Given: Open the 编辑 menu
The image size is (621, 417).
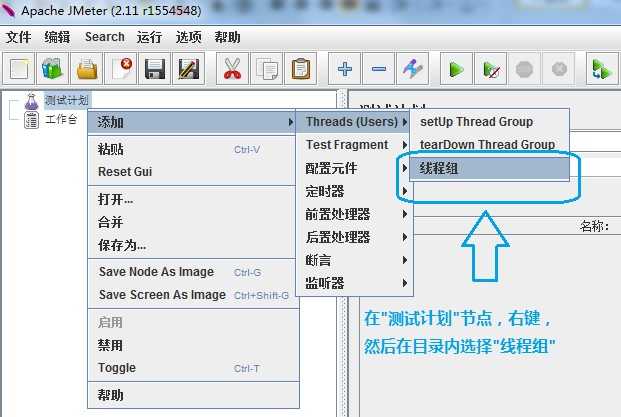Looking at the screenshot, I should pyautogui.click(x=57, y=37).
